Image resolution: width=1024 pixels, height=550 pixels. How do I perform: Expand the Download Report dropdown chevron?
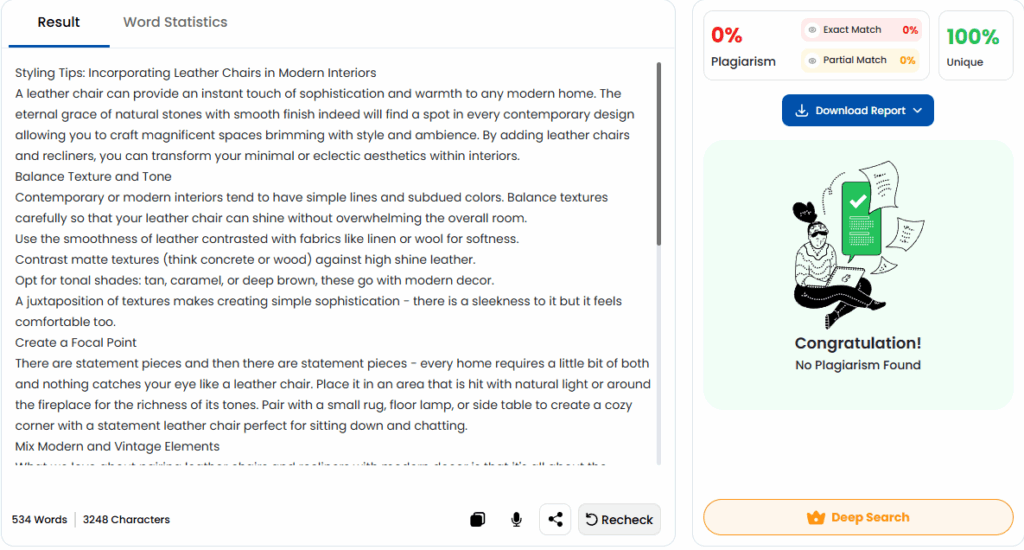tap(918, 111)
